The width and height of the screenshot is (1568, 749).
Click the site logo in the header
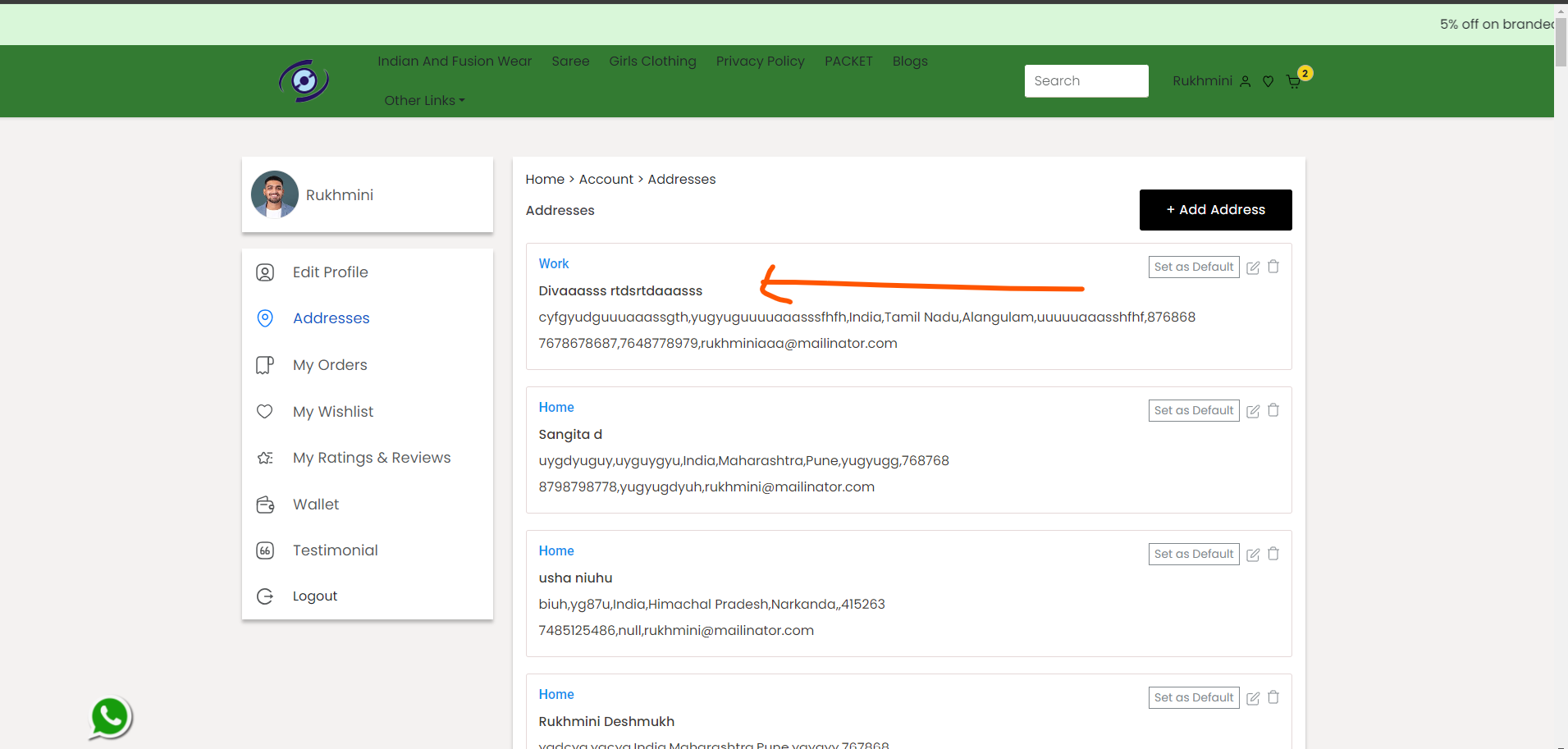[304, 80]
